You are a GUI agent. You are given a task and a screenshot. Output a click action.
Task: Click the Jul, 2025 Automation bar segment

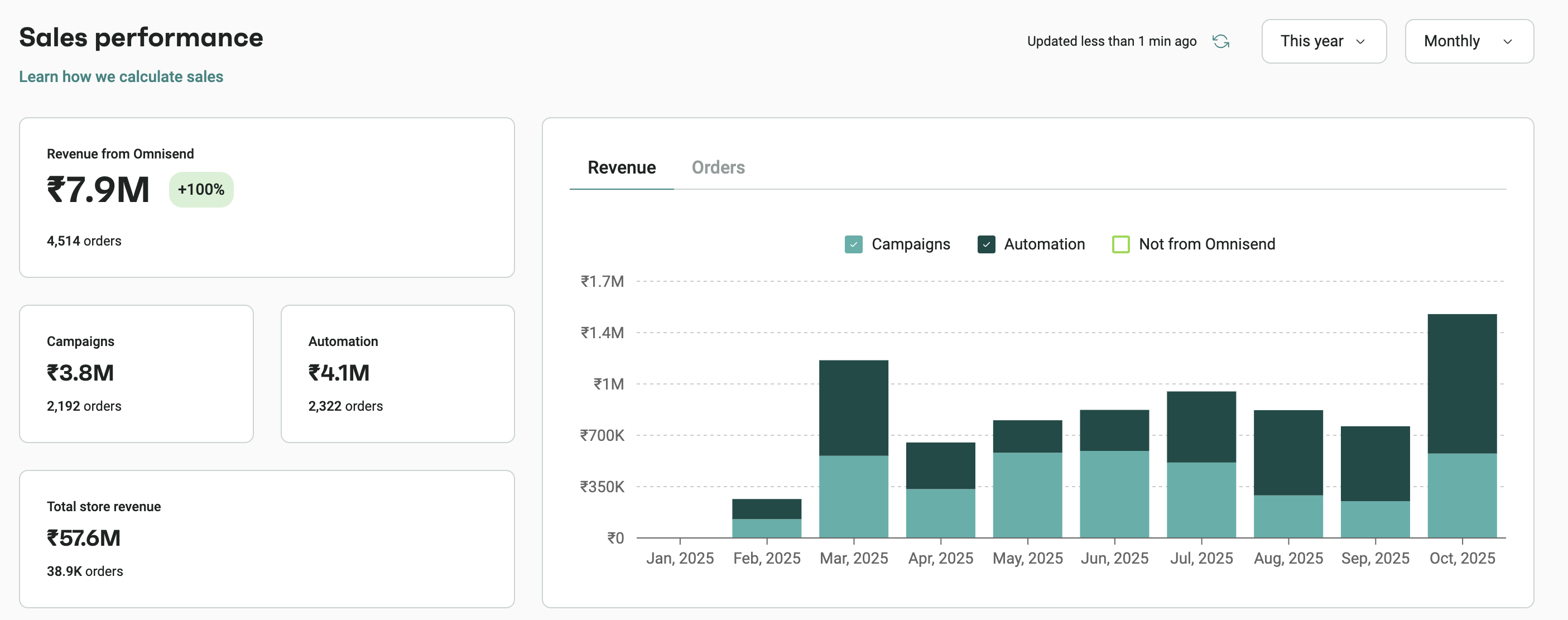[x=1201, y=426]
